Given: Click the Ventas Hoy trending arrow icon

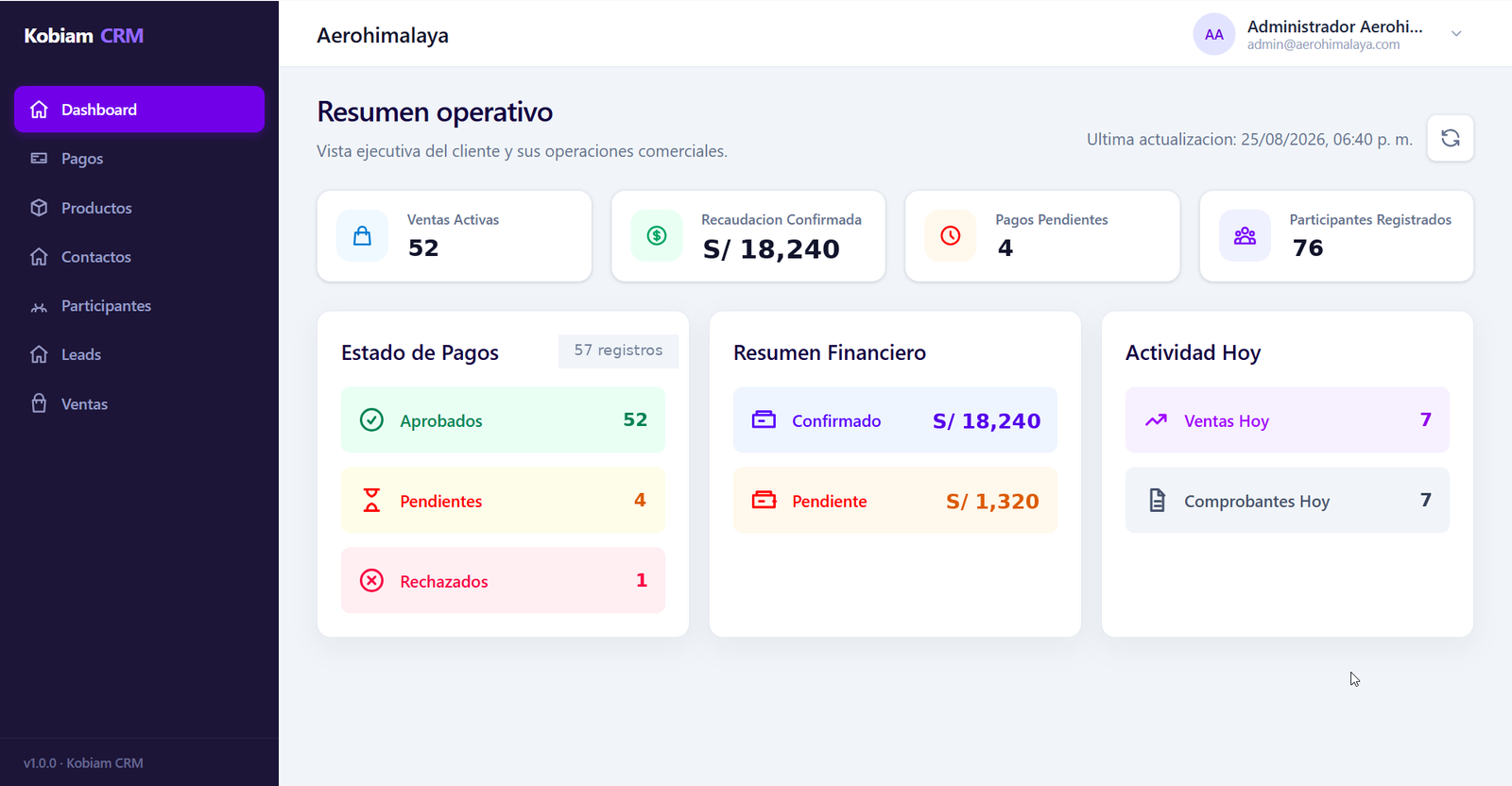Looking at the screenshot, I should click(1156, 419).
